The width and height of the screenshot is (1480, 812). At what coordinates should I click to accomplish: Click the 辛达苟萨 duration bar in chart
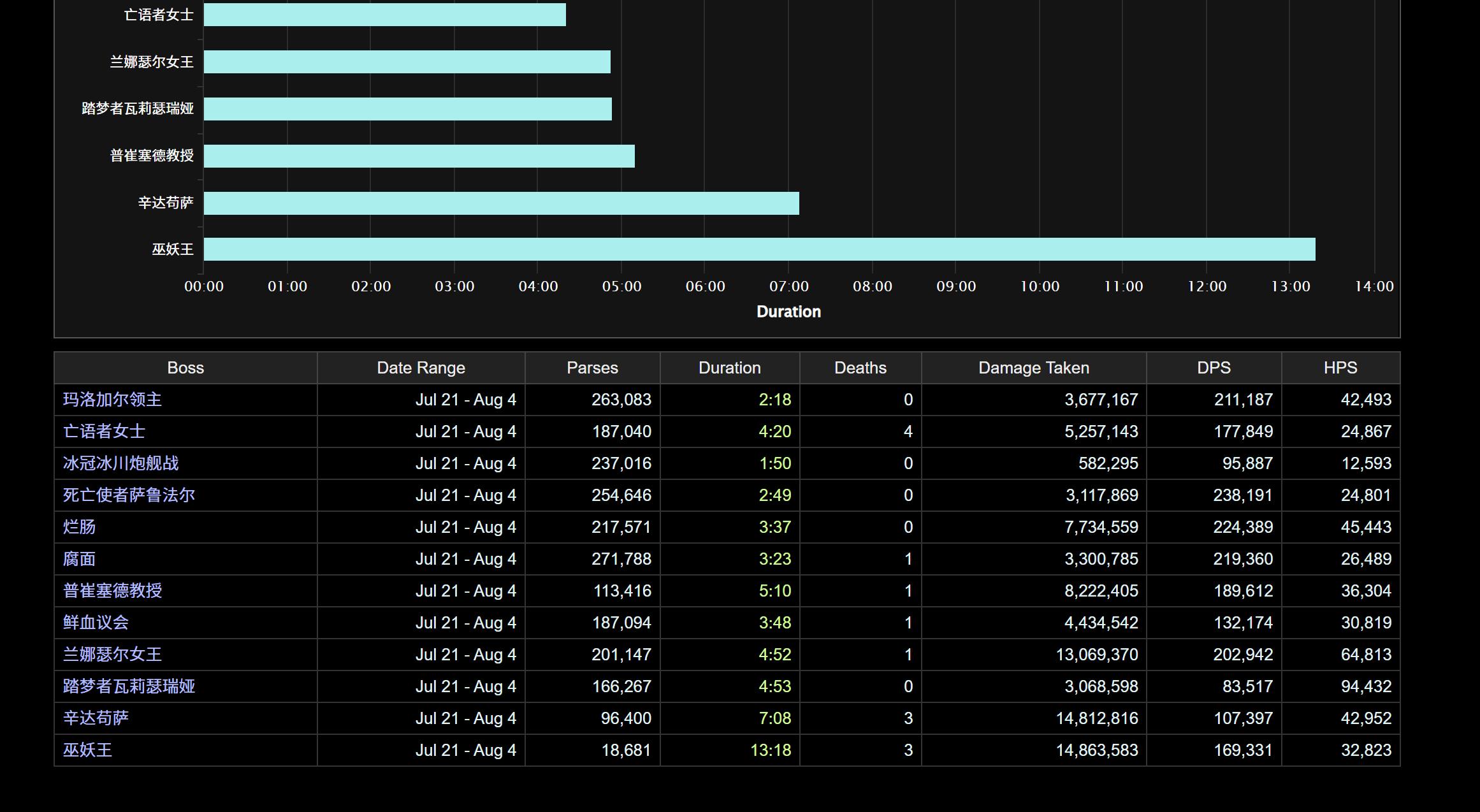click(501, 203)
